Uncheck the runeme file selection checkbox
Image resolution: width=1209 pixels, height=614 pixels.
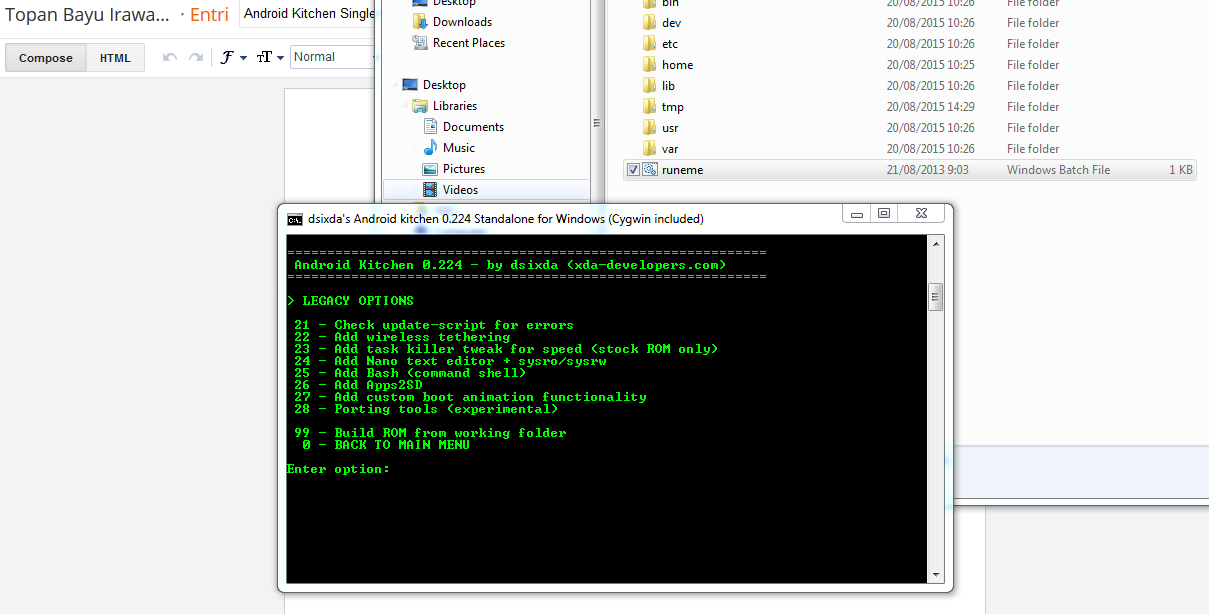(633, 170)
